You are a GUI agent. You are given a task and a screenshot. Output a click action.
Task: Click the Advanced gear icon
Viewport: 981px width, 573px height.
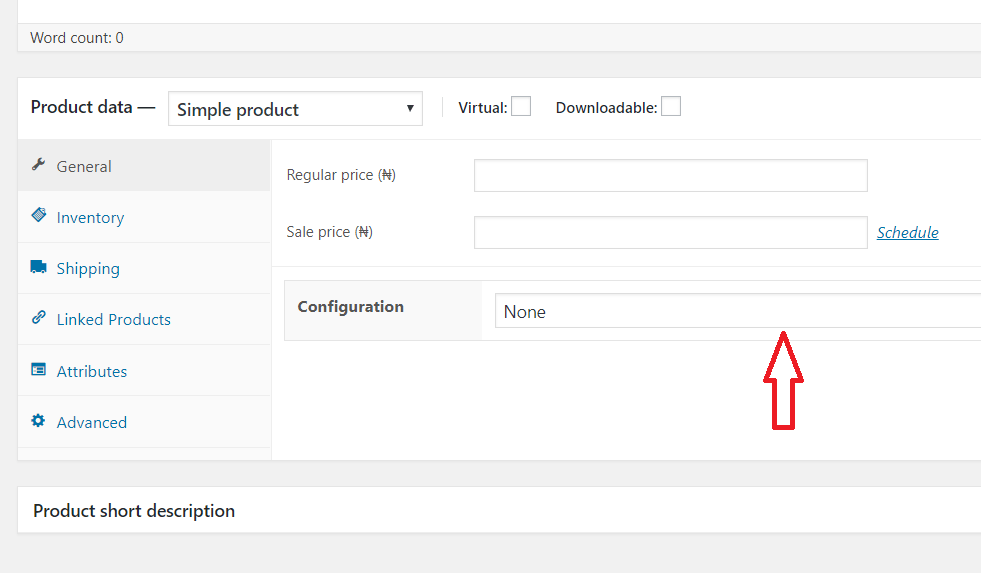click(38, 420)
